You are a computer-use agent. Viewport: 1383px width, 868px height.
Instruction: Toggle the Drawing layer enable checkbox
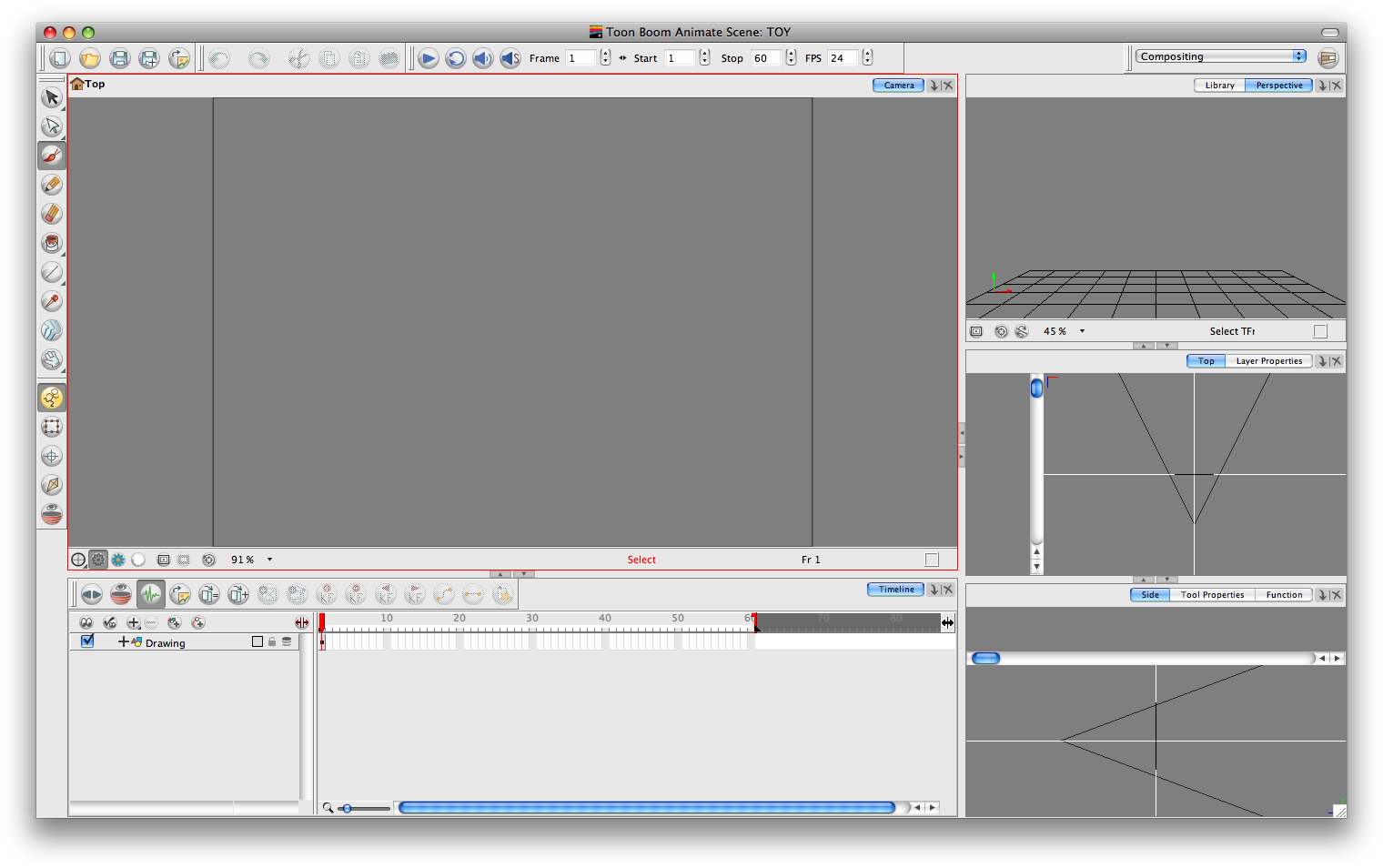click(87, 641)
